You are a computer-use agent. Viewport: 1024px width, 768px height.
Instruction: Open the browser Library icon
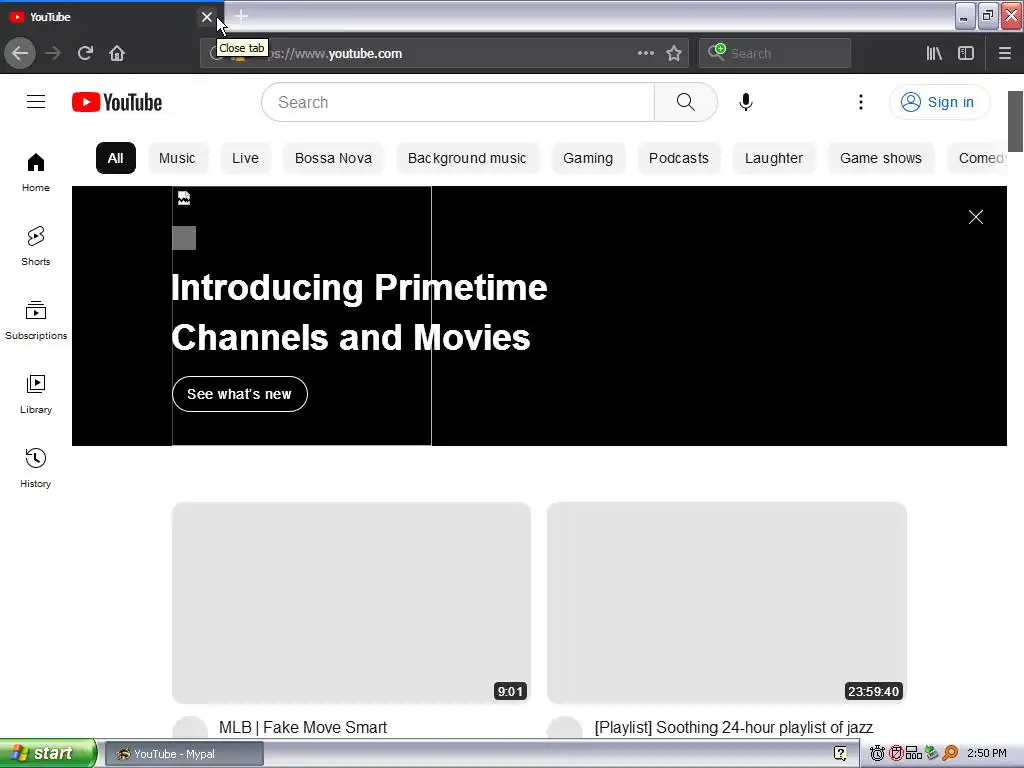(934, 53)
